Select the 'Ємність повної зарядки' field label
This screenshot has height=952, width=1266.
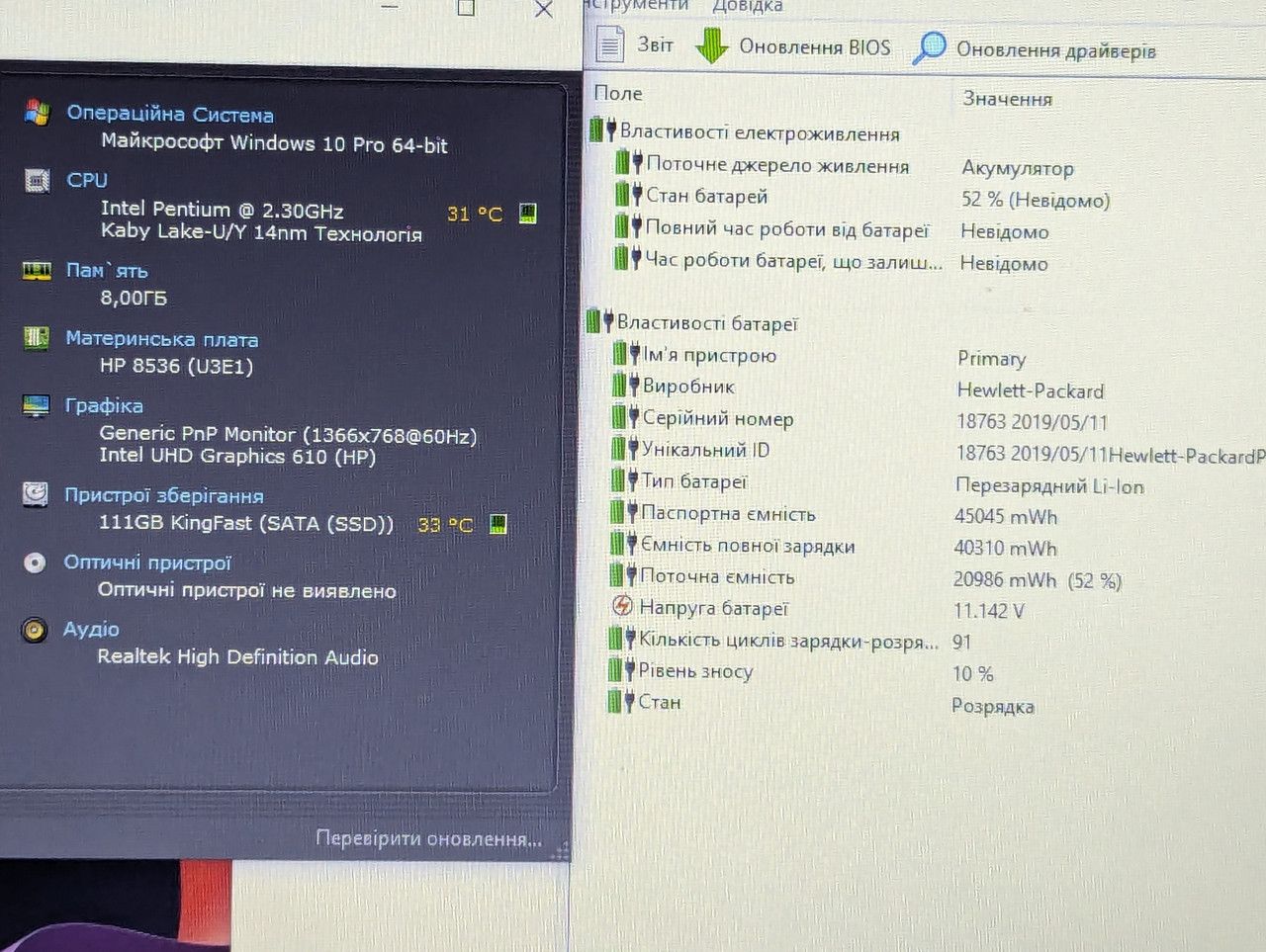pos(748,545)
